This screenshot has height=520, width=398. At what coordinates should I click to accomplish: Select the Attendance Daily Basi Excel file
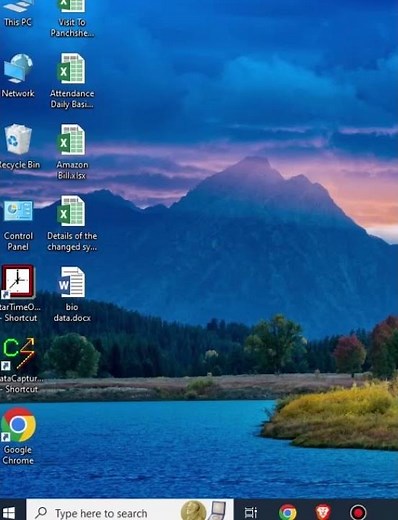72,81
